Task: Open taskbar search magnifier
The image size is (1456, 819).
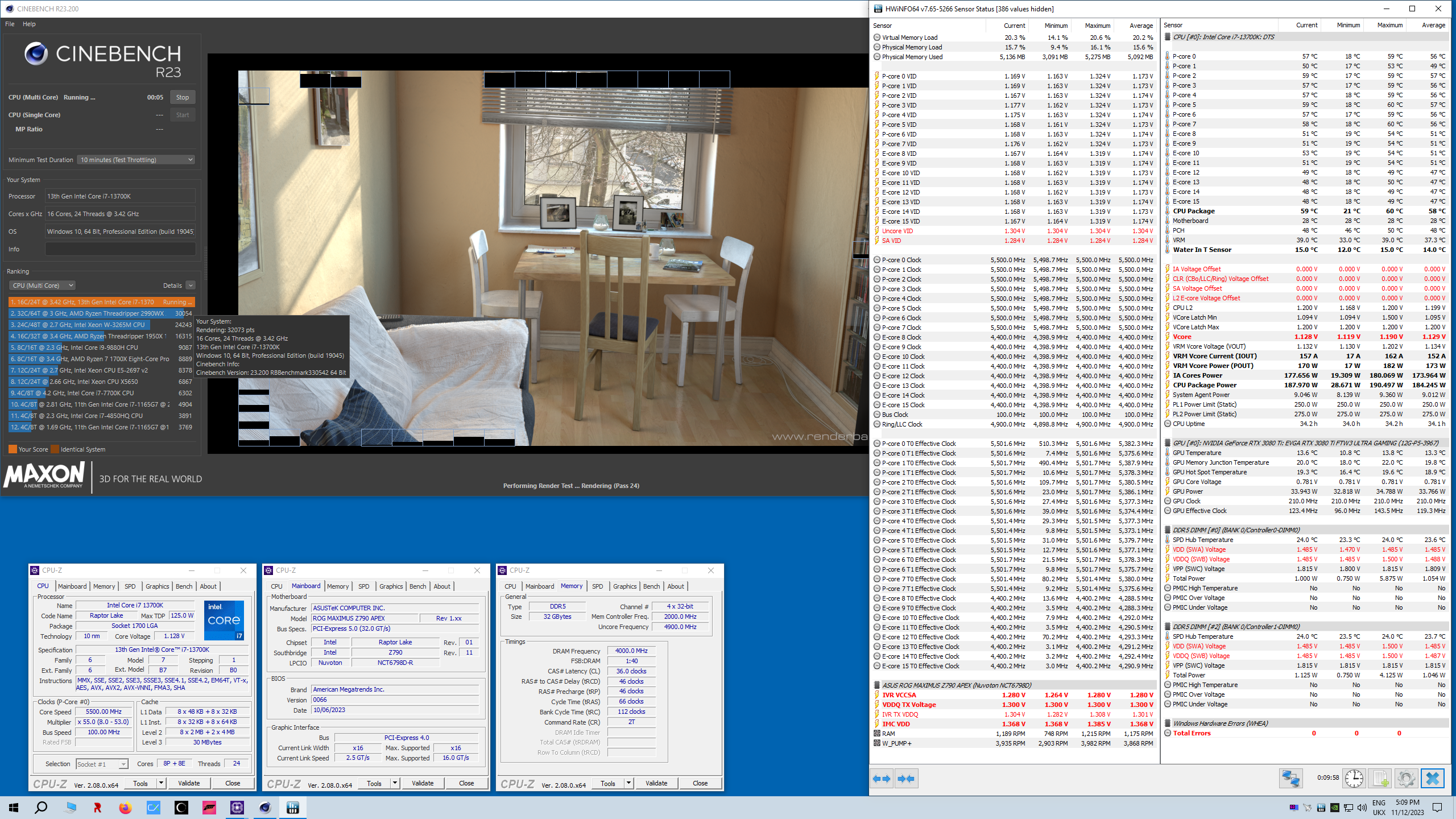Action: (x=41, y=808)
